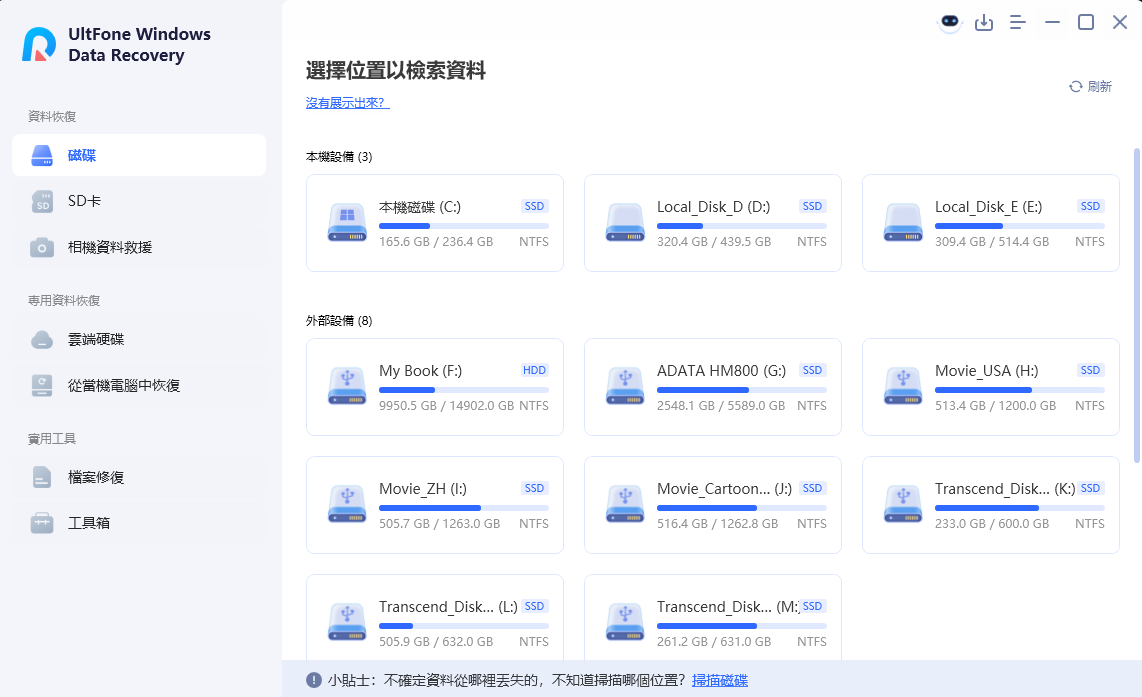Choose My Book (F:) external HDD

(x=435, y=387)
